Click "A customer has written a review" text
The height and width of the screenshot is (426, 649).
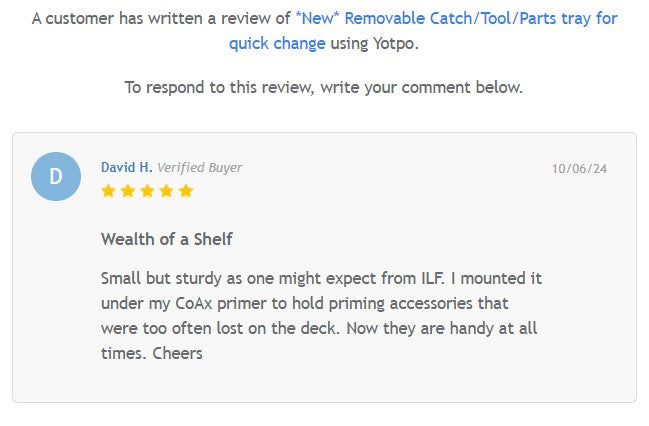[x=160, y=19]
